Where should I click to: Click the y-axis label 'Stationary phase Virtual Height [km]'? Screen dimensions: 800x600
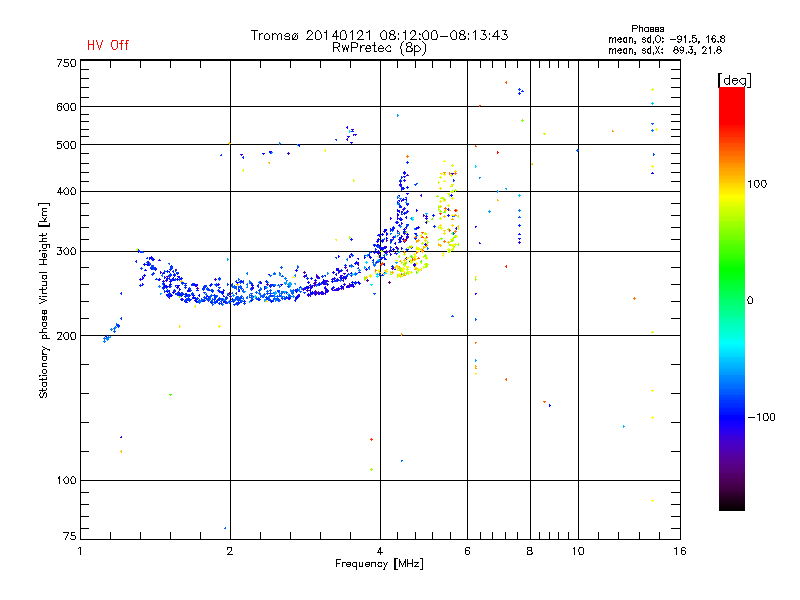[x=44, y=301]
